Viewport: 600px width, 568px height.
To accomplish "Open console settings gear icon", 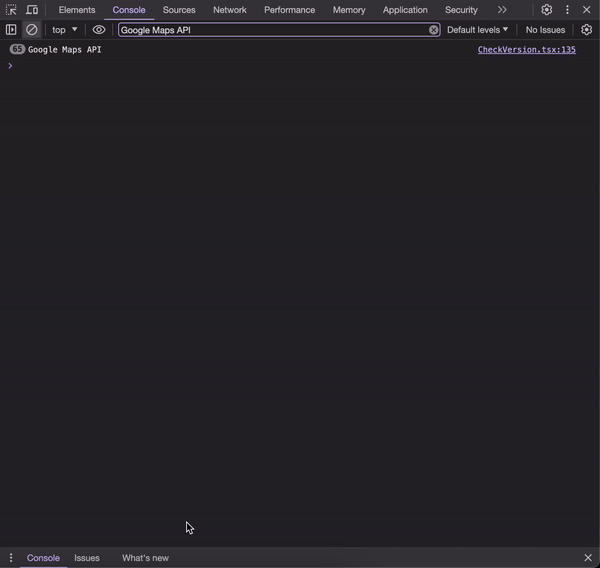I will 587,30.
